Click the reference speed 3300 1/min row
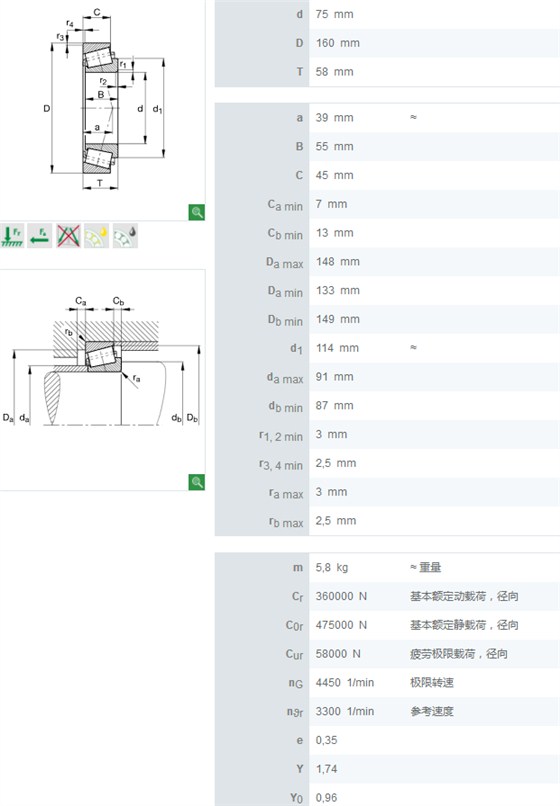Image resolution: width=560 pixels, height=806 pixels. click(x=387, y=711)
